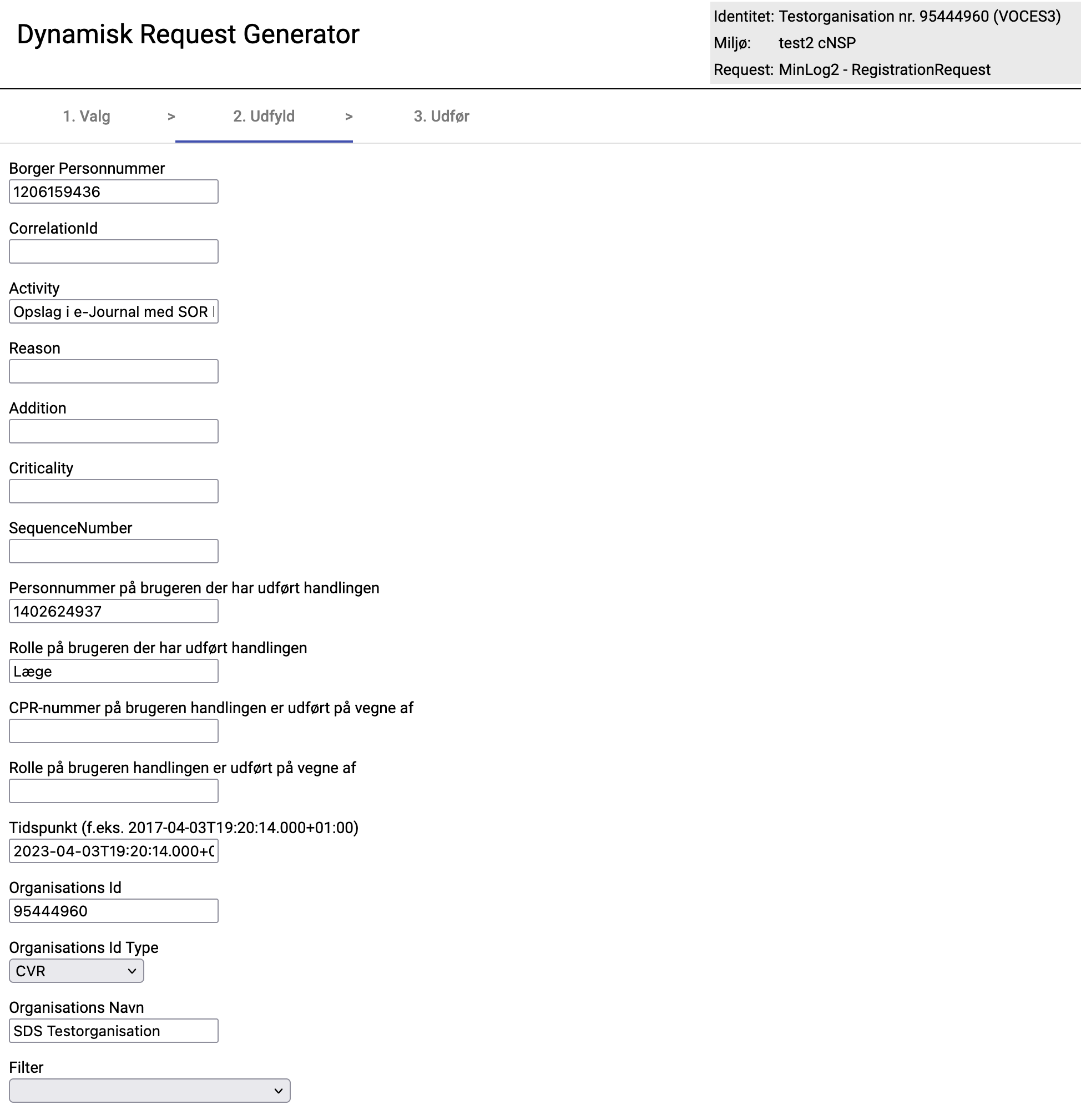
Task: Click the user Personnummer field containing 1402624937
Action: (x=113, y=612)
